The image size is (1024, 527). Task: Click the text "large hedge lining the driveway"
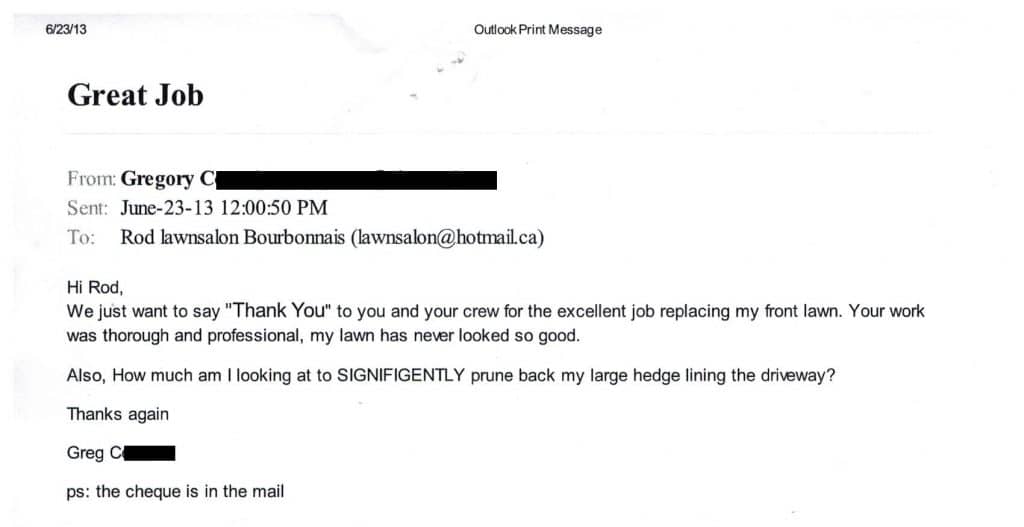tap(712, 377)
